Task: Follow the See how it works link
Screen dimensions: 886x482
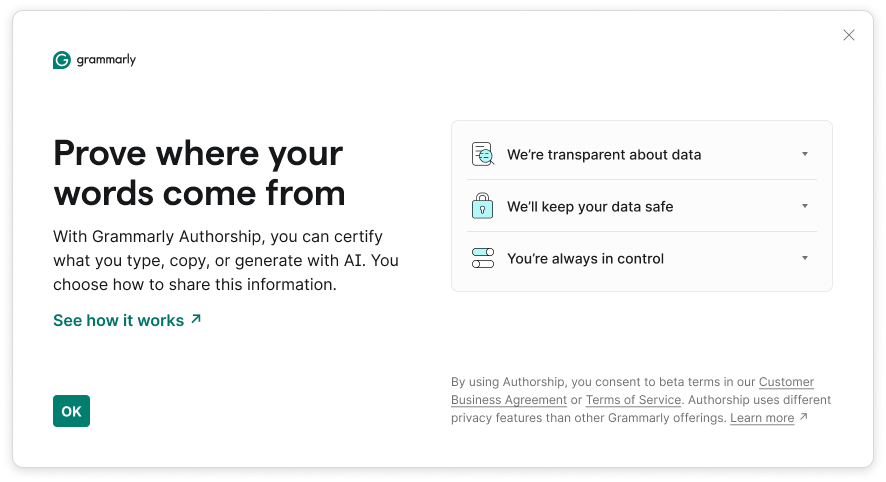Action: pos(118,320)
